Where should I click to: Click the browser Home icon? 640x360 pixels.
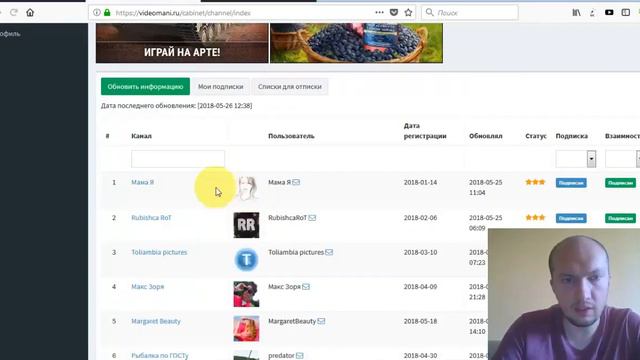pyautogui.click(x=30, y=13)
